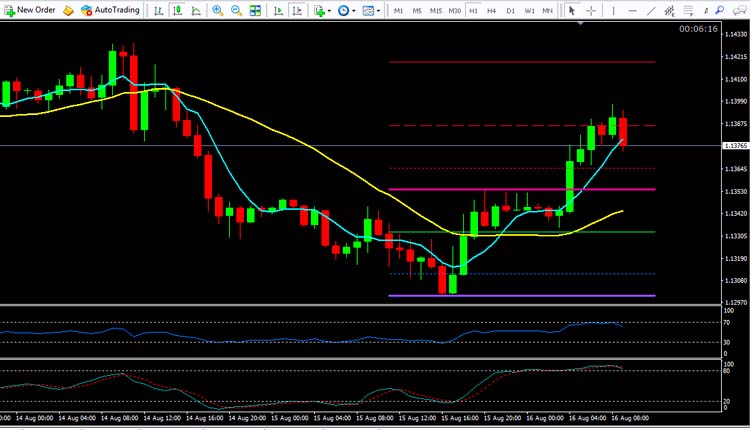Select the M1 timeframe
This screenshot has height=430, width=750.
click(x=398, y=11)
